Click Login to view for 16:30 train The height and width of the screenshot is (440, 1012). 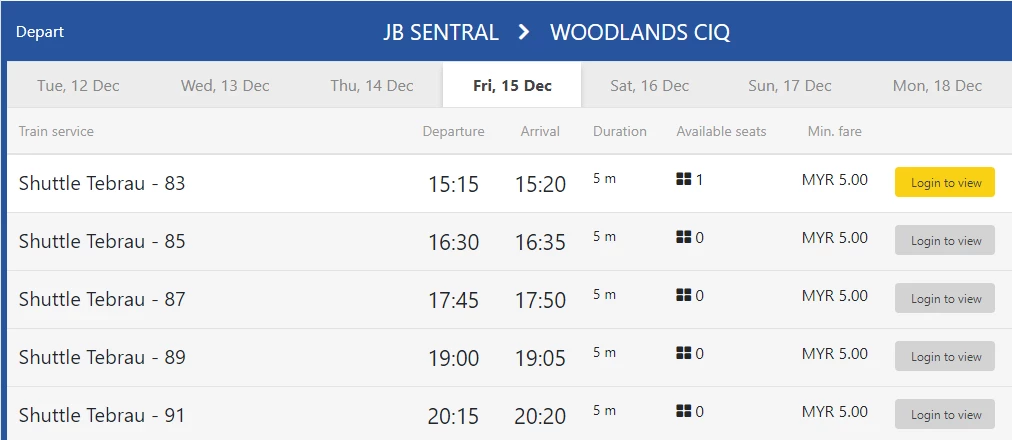pos(945,241)
